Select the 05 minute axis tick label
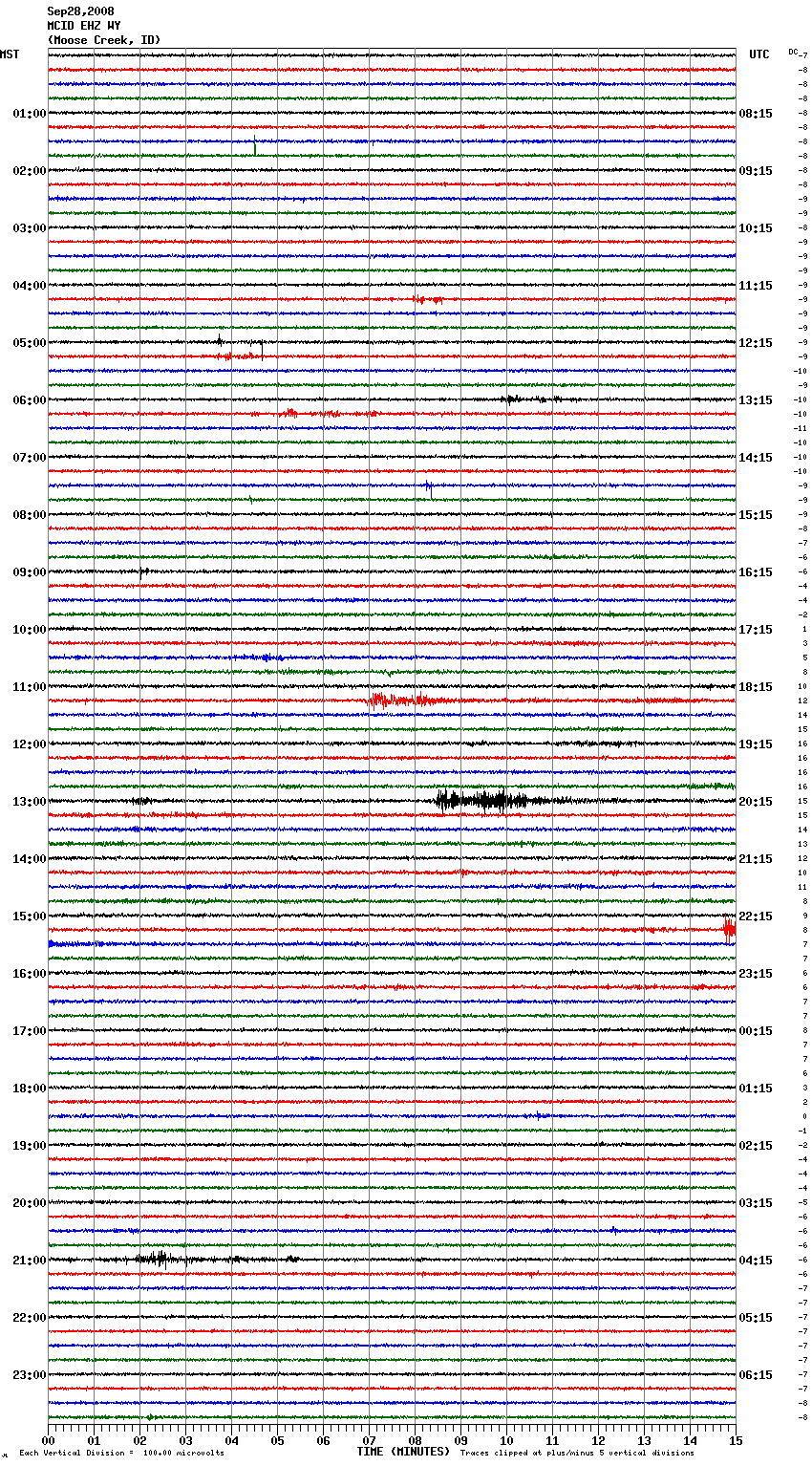This screenshot has width=812, height=1466. pos(277,1440)
